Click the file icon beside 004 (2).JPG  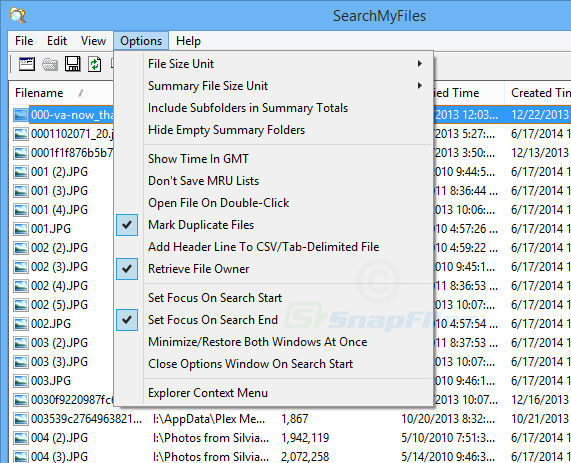pos(21,438)
